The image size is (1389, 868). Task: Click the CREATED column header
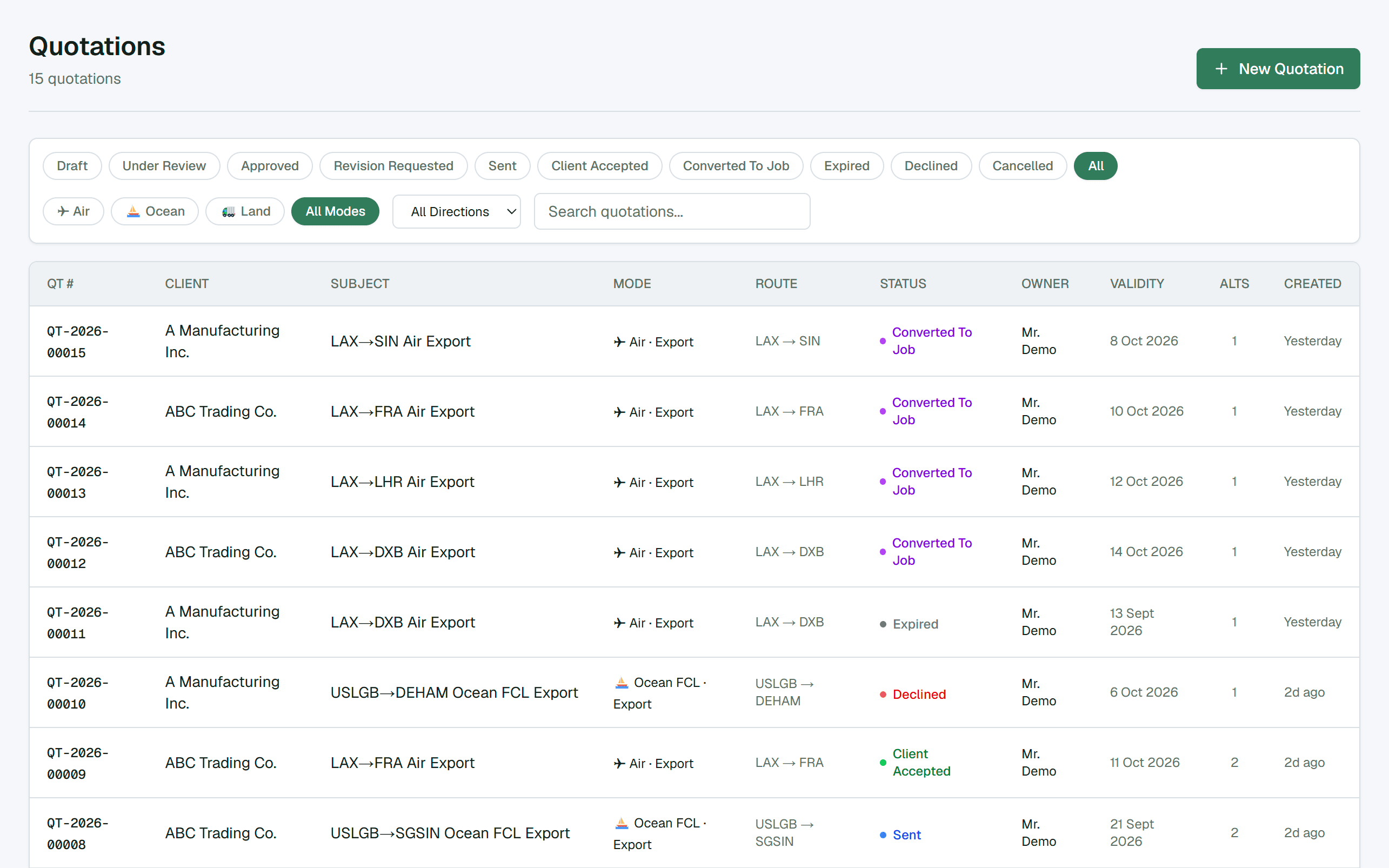pyautogui.click(x=1312, y=284)
